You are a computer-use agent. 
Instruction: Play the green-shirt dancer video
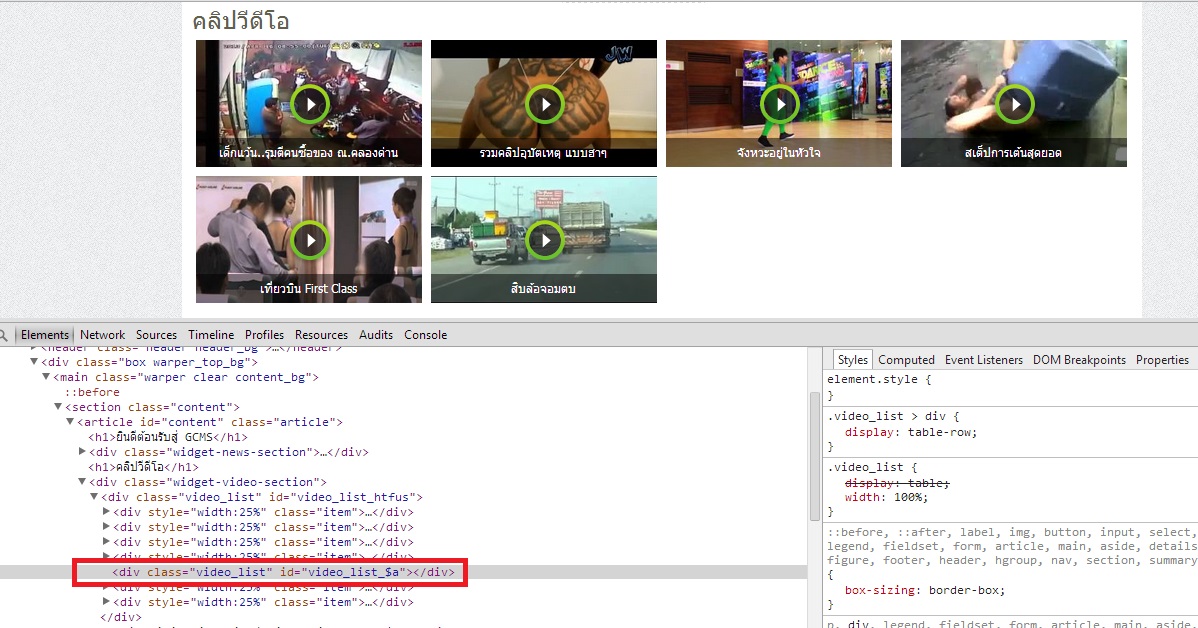[780, 105]
